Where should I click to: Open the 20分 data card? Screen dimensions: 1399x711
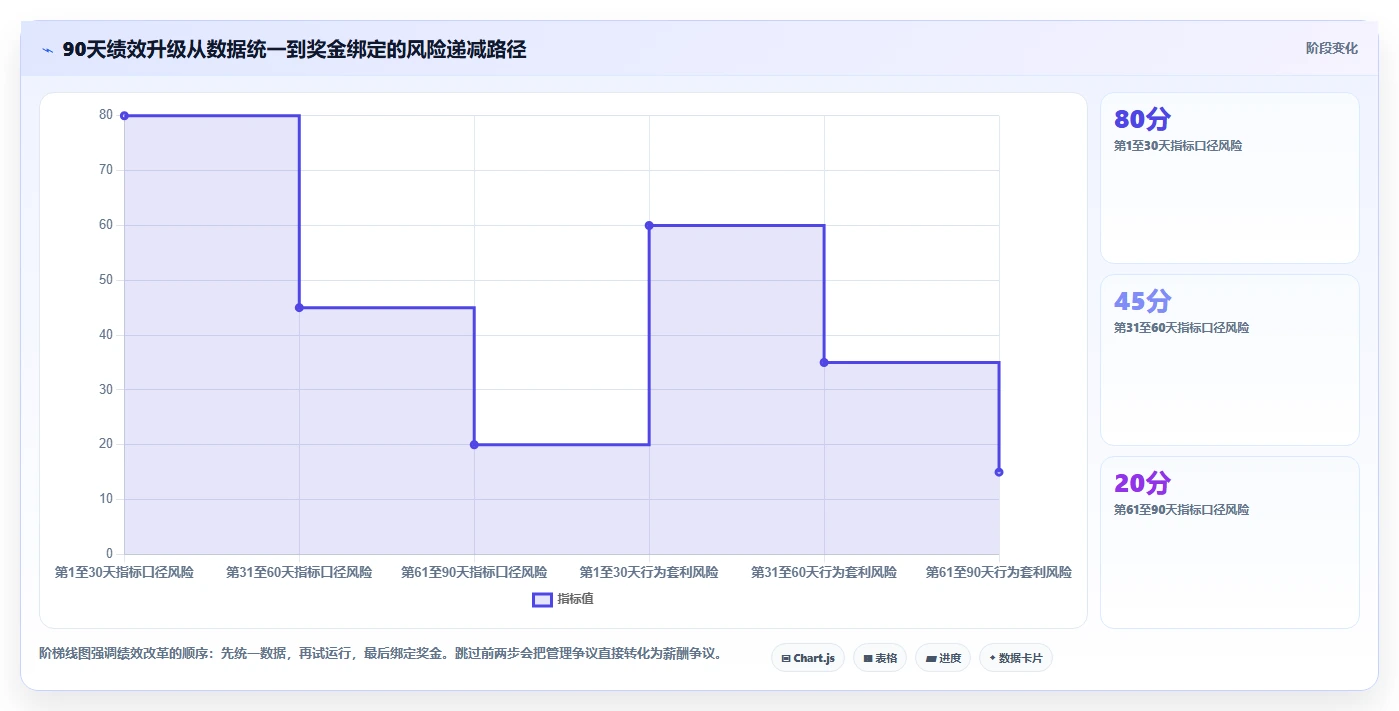[x=1230, y=543]
